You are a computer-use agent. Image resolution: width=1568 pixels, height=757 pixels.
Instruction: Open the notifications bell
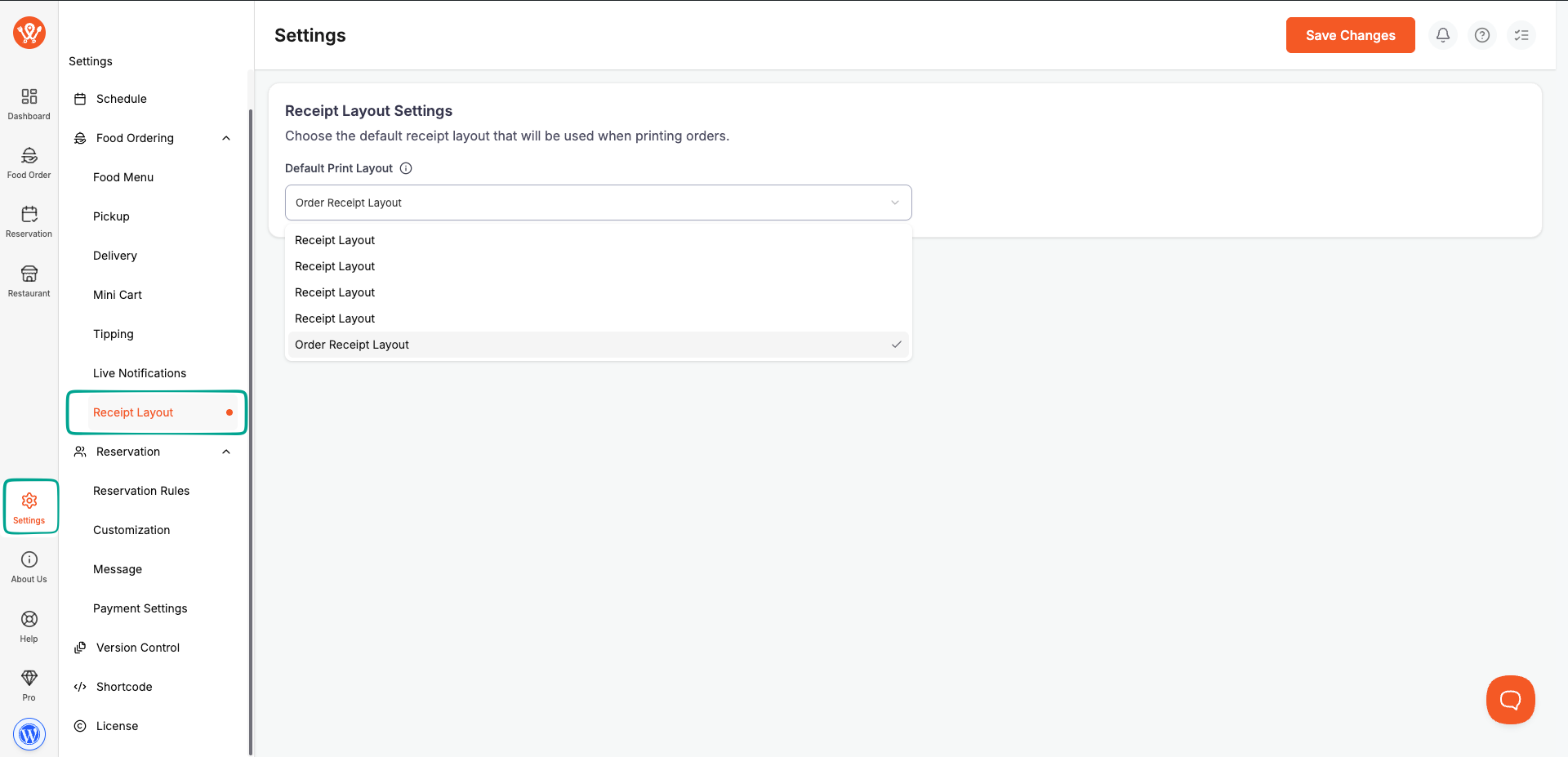pyautogui.click(x=1442, y=35)
